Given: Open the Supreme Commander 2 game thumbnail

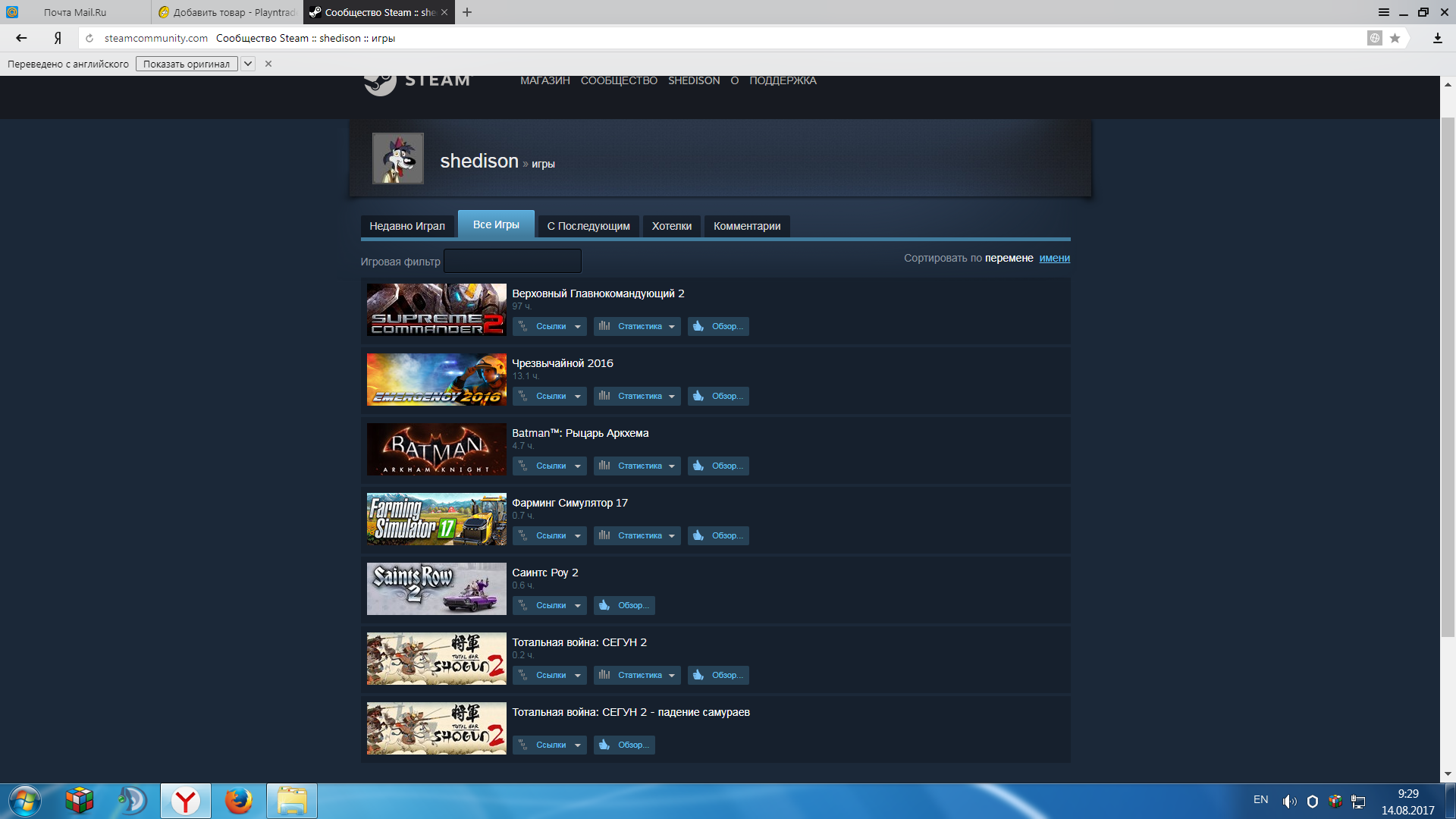Looking at the screenshot, I should coord(436,309).
